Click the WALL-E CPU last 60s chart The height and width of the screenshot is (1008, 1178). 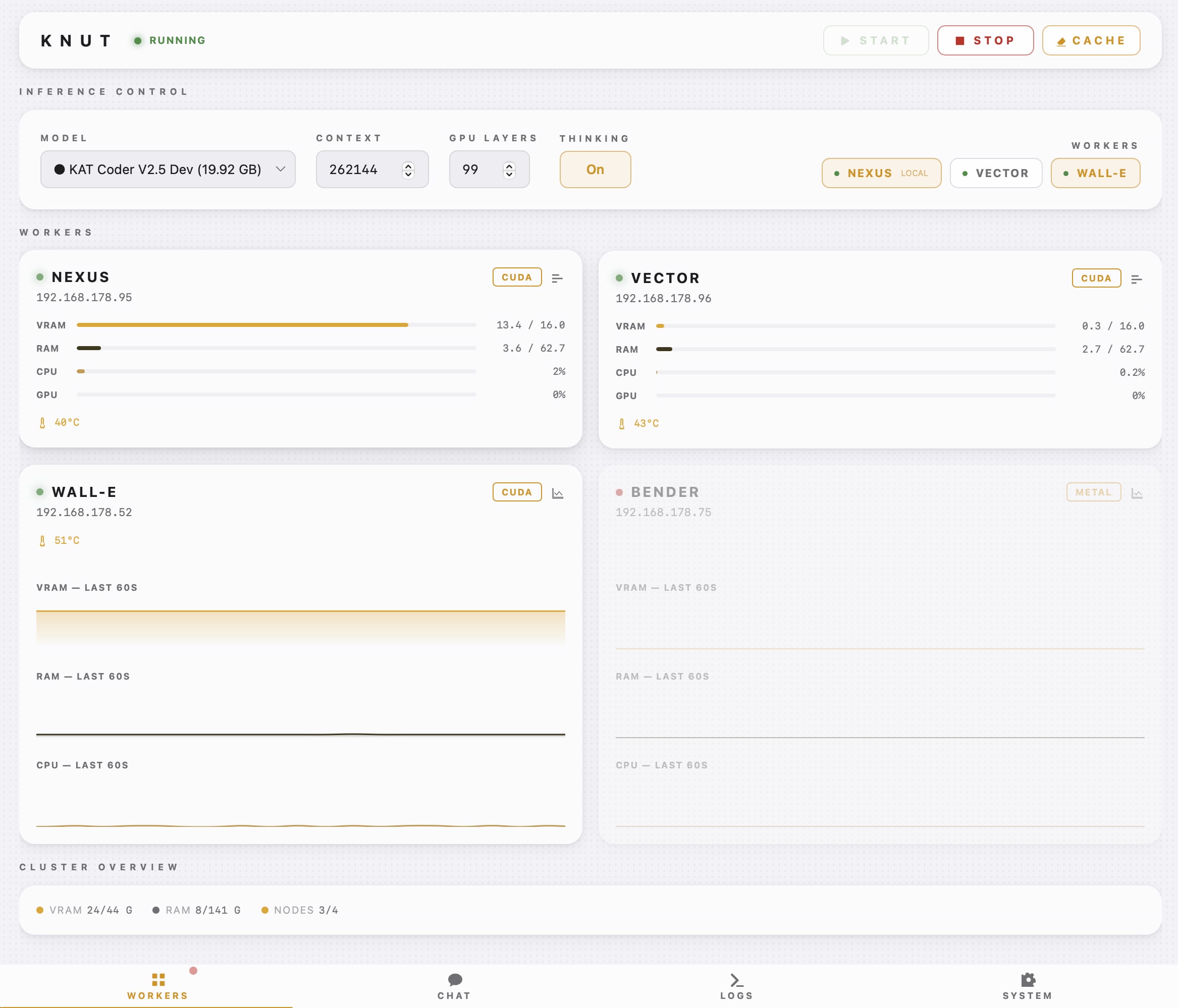pyautogui.click(x=301, y=802)
